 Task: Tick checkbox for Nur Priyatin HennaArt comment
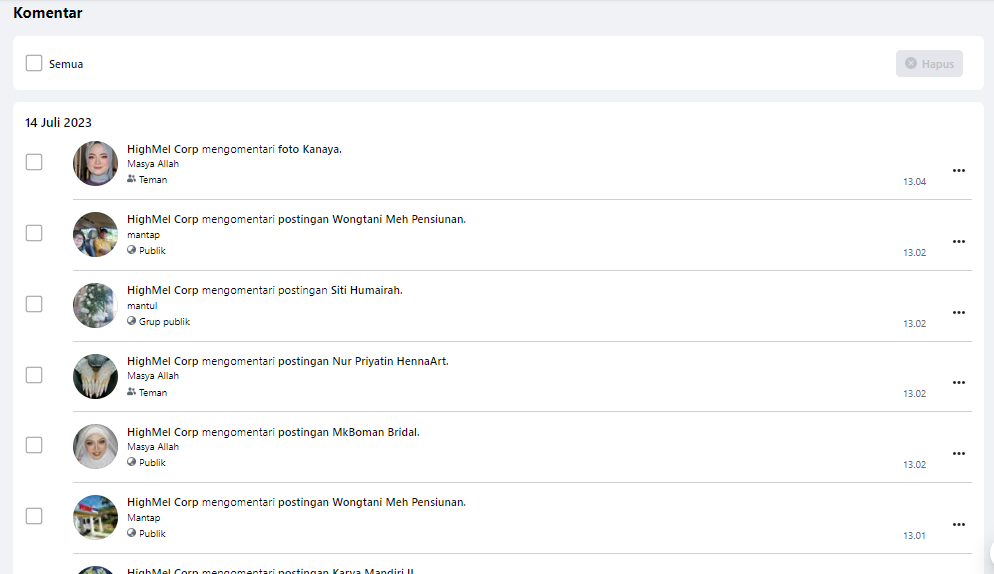[34, 375]
